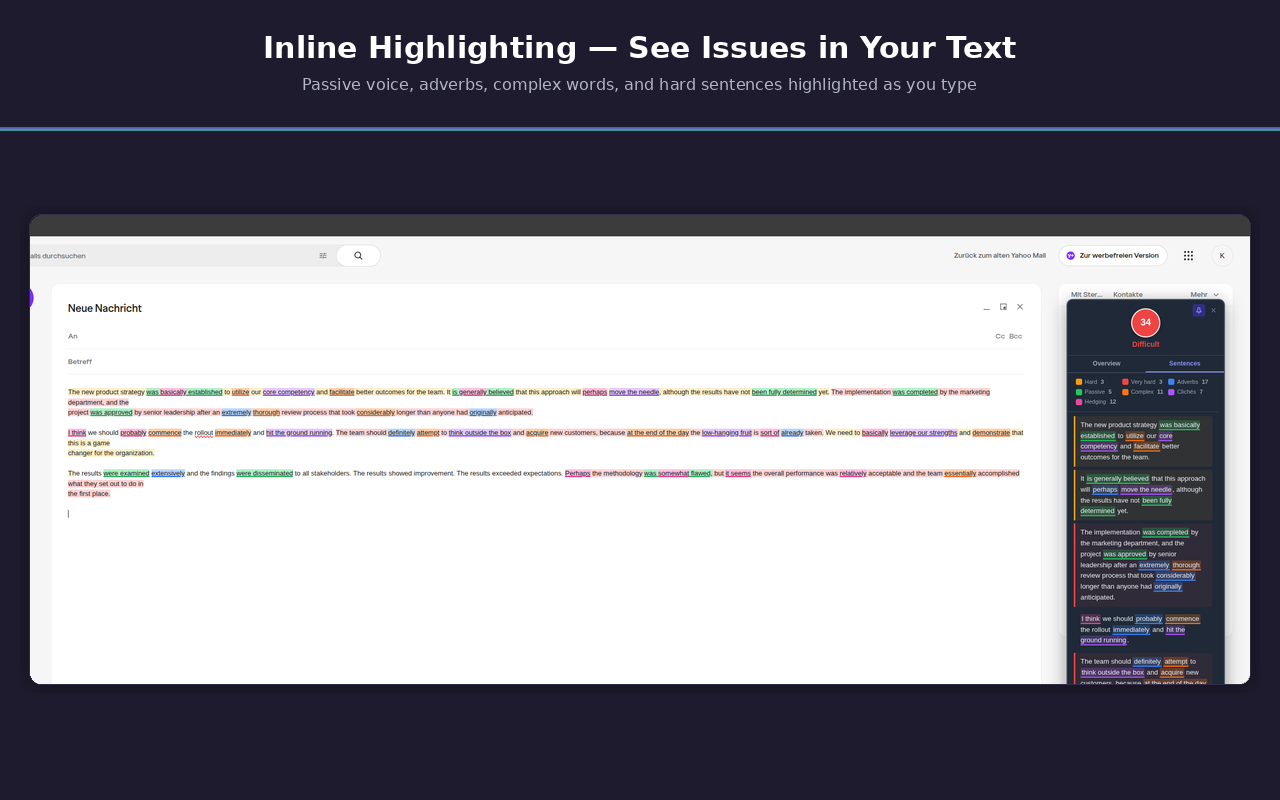Click the Hard yellow legend marker

click(x=1079, y=382)
